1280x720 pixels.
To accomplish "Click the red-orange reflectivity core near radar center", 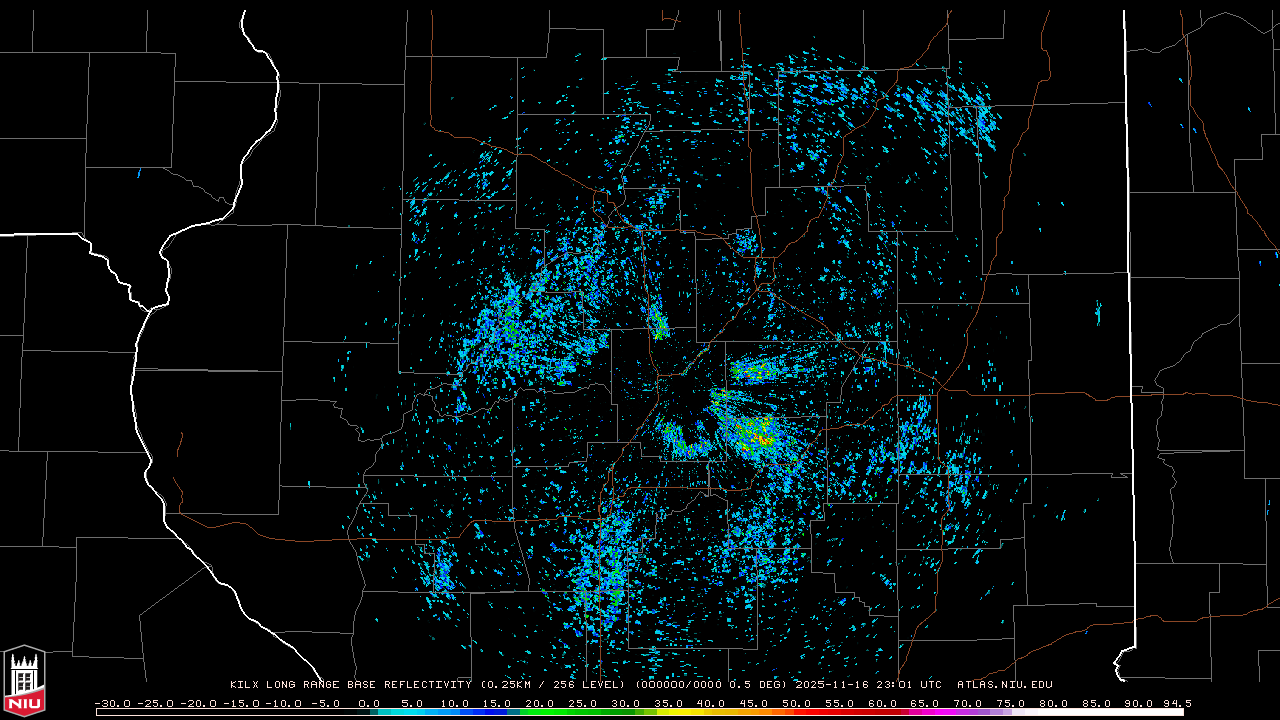I will click(763, 439).
